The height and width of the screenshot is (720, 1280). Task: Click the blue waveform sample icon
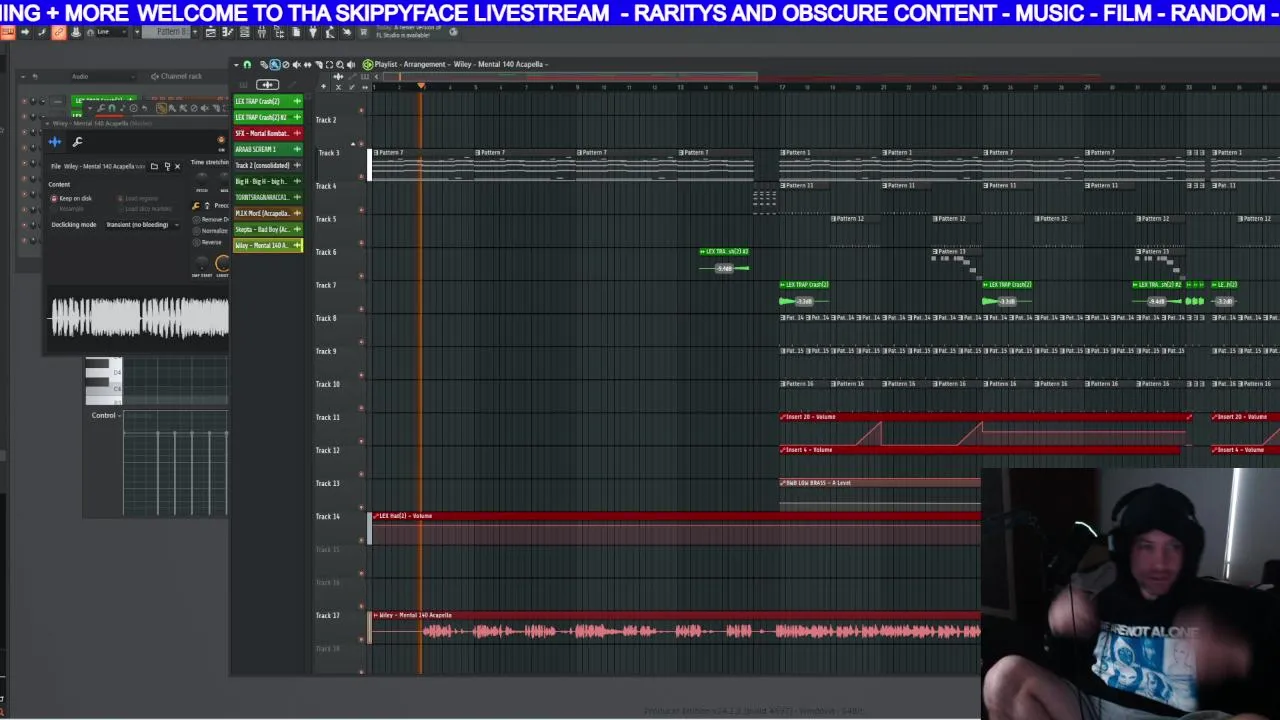click(54, 142)
